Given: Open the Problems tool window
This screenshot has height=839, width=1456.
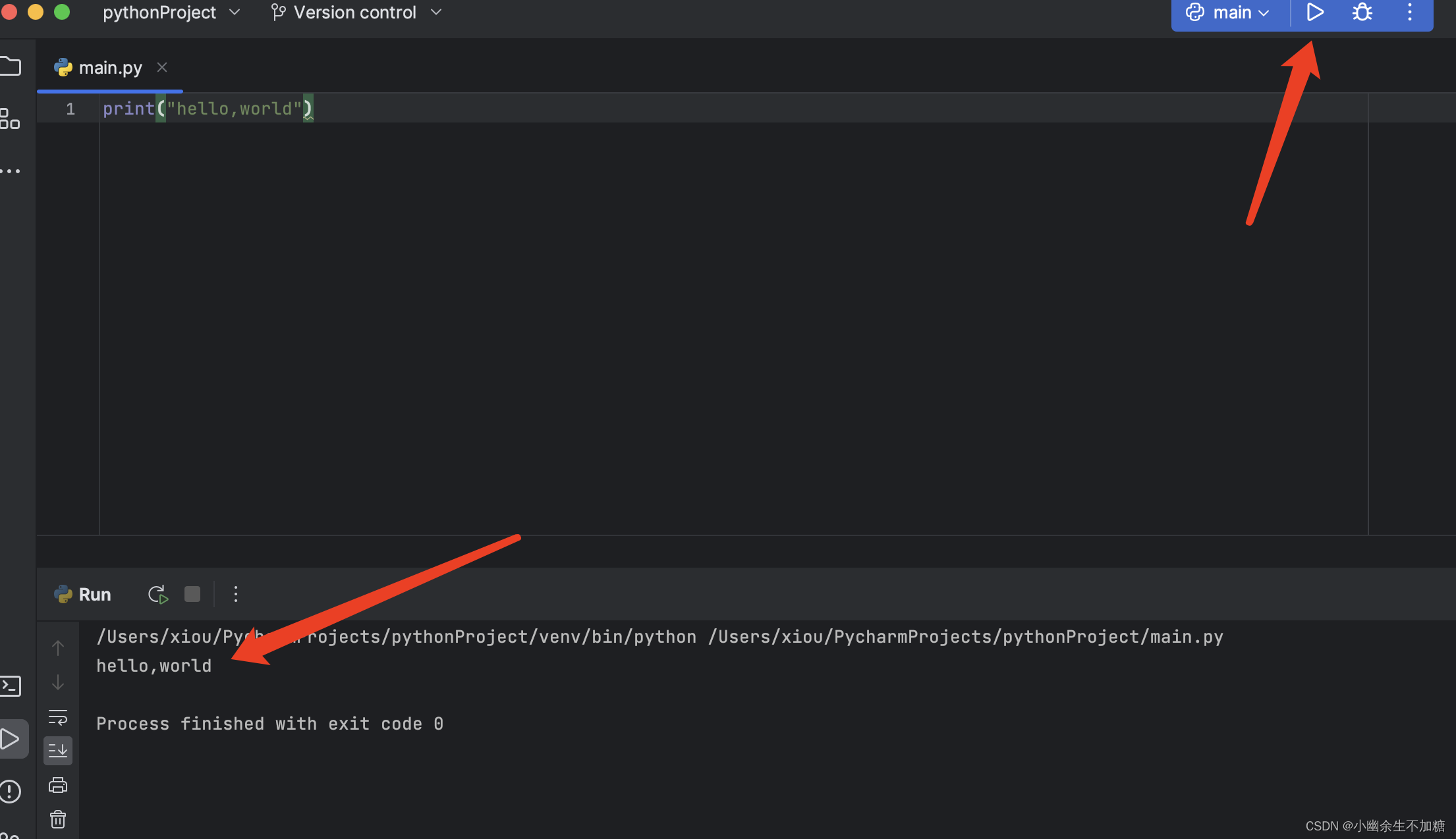Looking at the screenshot, I should (x=11, y=791).
